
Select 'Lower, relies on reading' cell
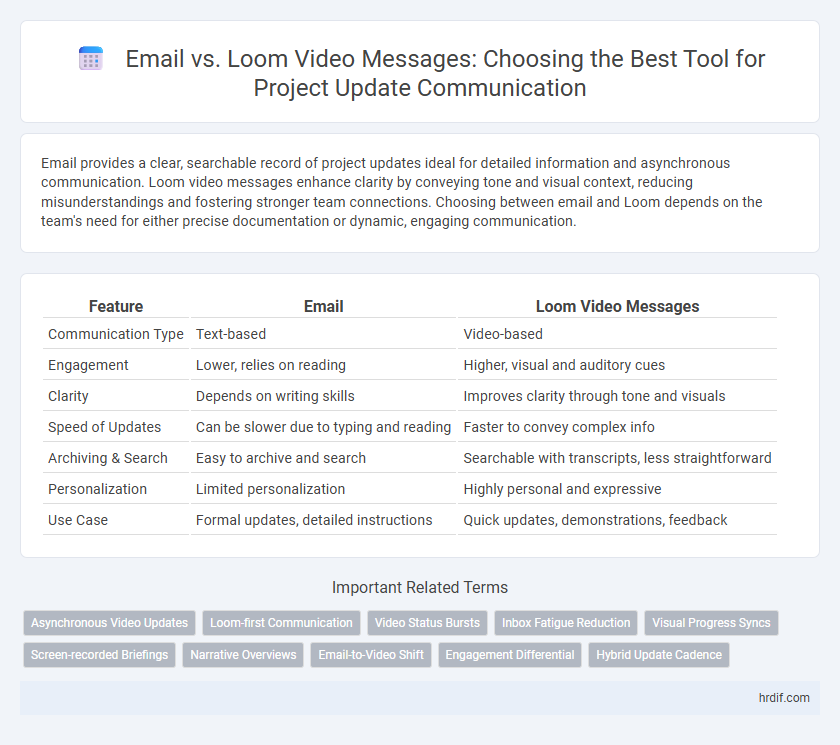click(324, 365)
